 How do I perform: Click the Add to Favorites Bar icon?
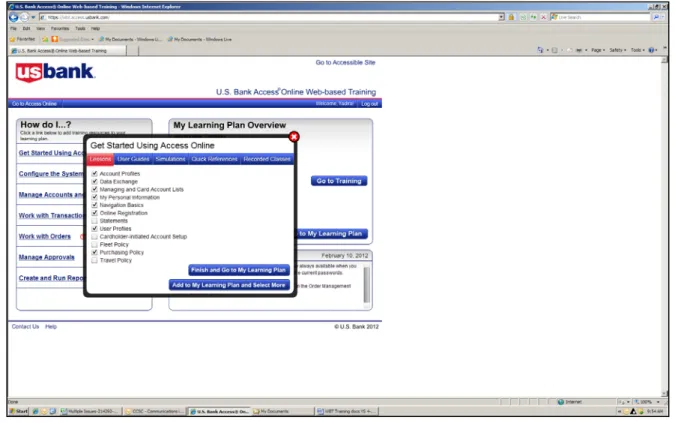(45, 39)
